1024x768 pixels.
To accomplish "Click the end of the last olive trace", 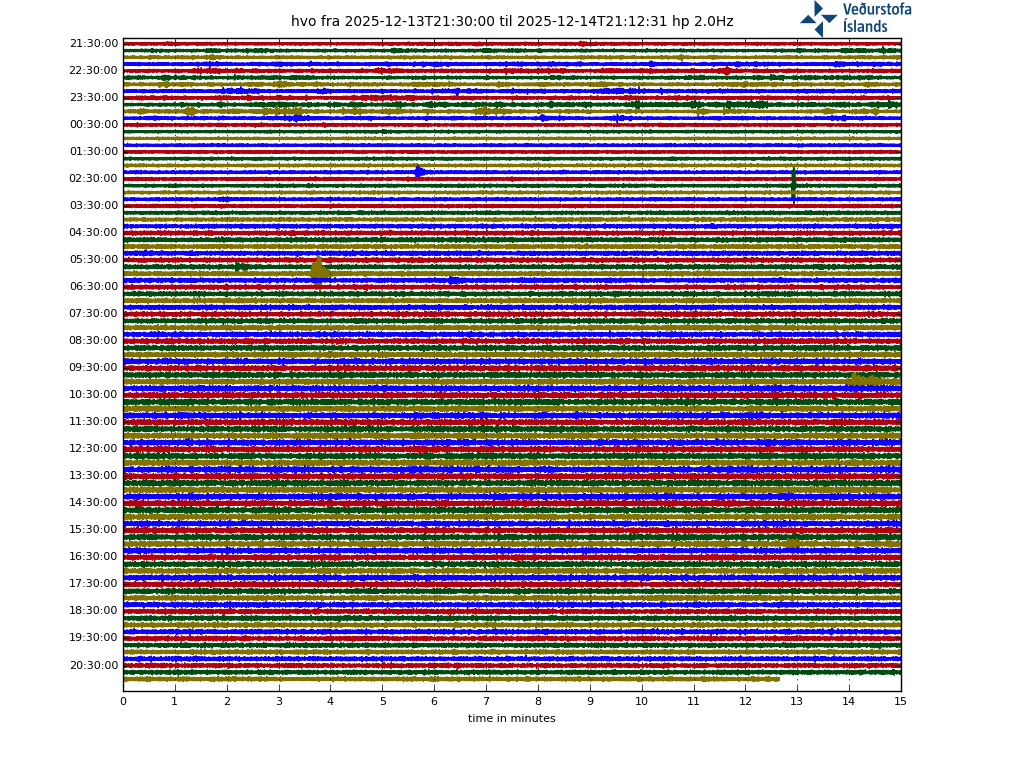I will tap(777, 679).
